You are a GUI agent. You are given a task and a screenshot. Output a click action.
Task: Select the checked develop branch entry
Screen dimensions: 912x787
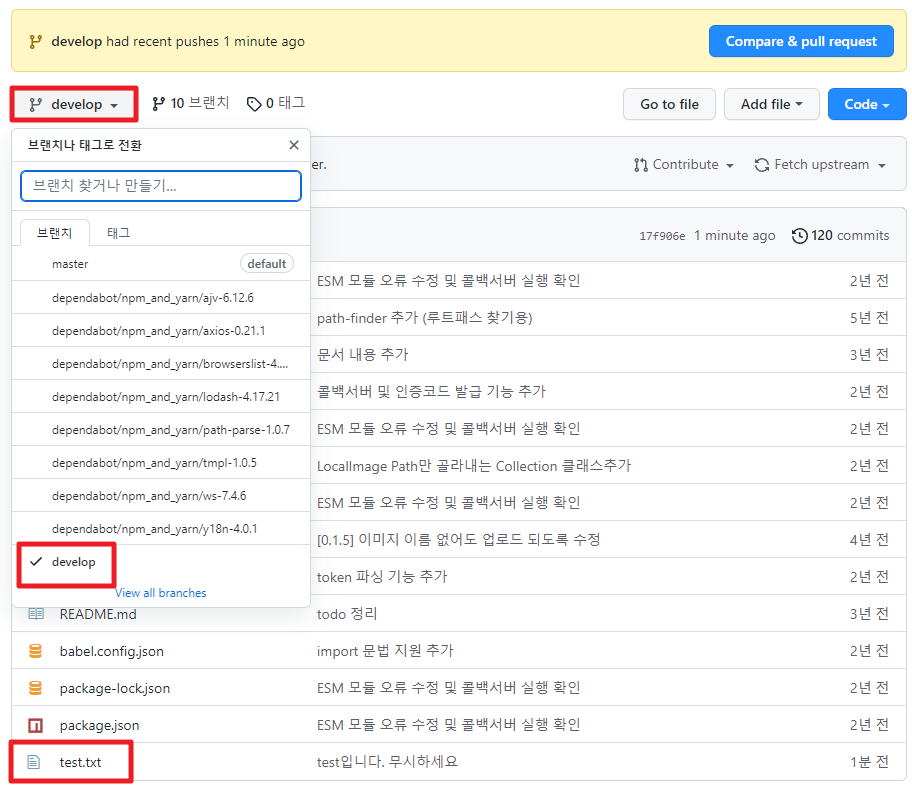(x=161, y=562)
